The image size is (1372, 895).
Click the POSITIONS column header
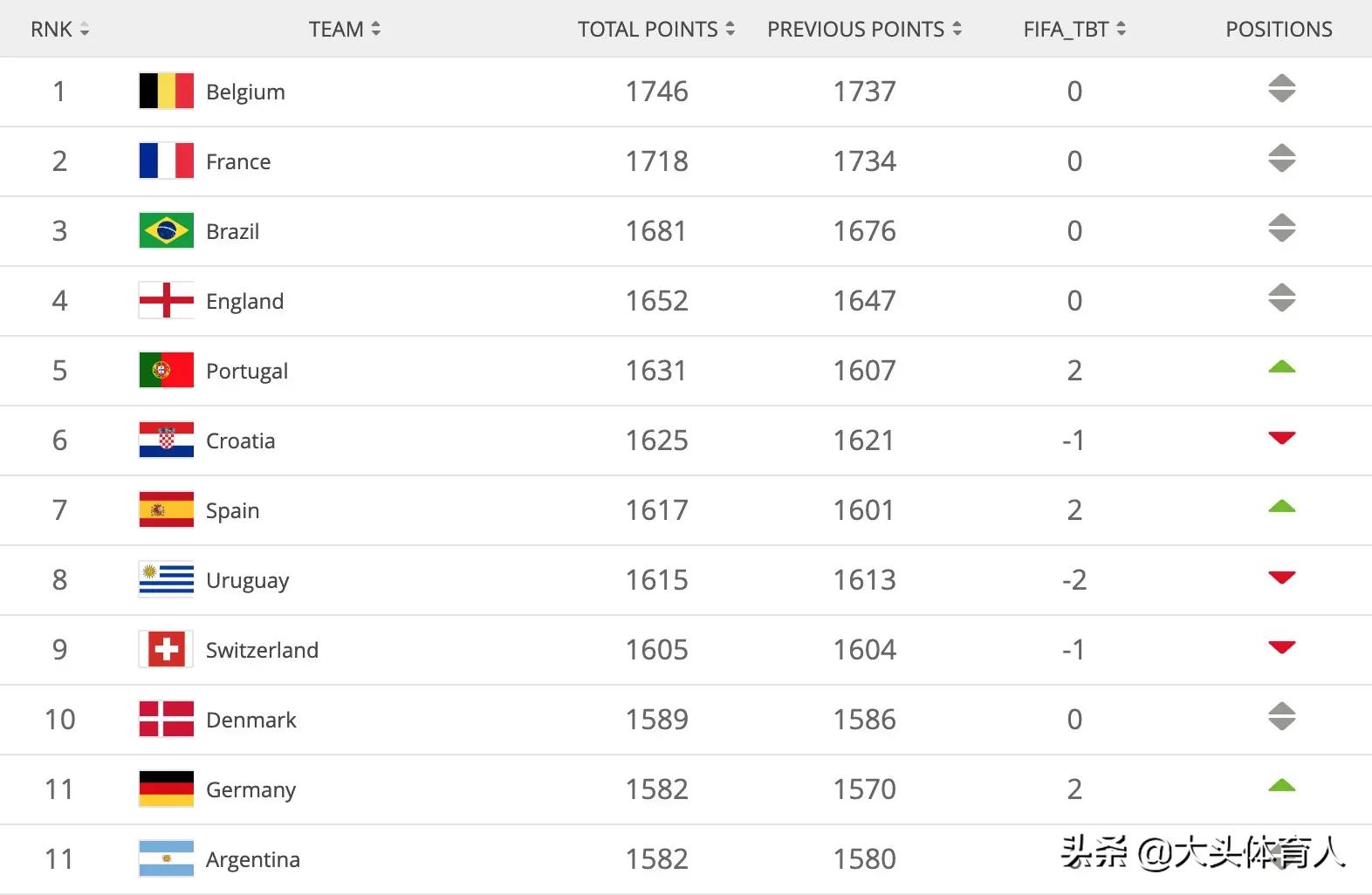tap(1279, 29)
